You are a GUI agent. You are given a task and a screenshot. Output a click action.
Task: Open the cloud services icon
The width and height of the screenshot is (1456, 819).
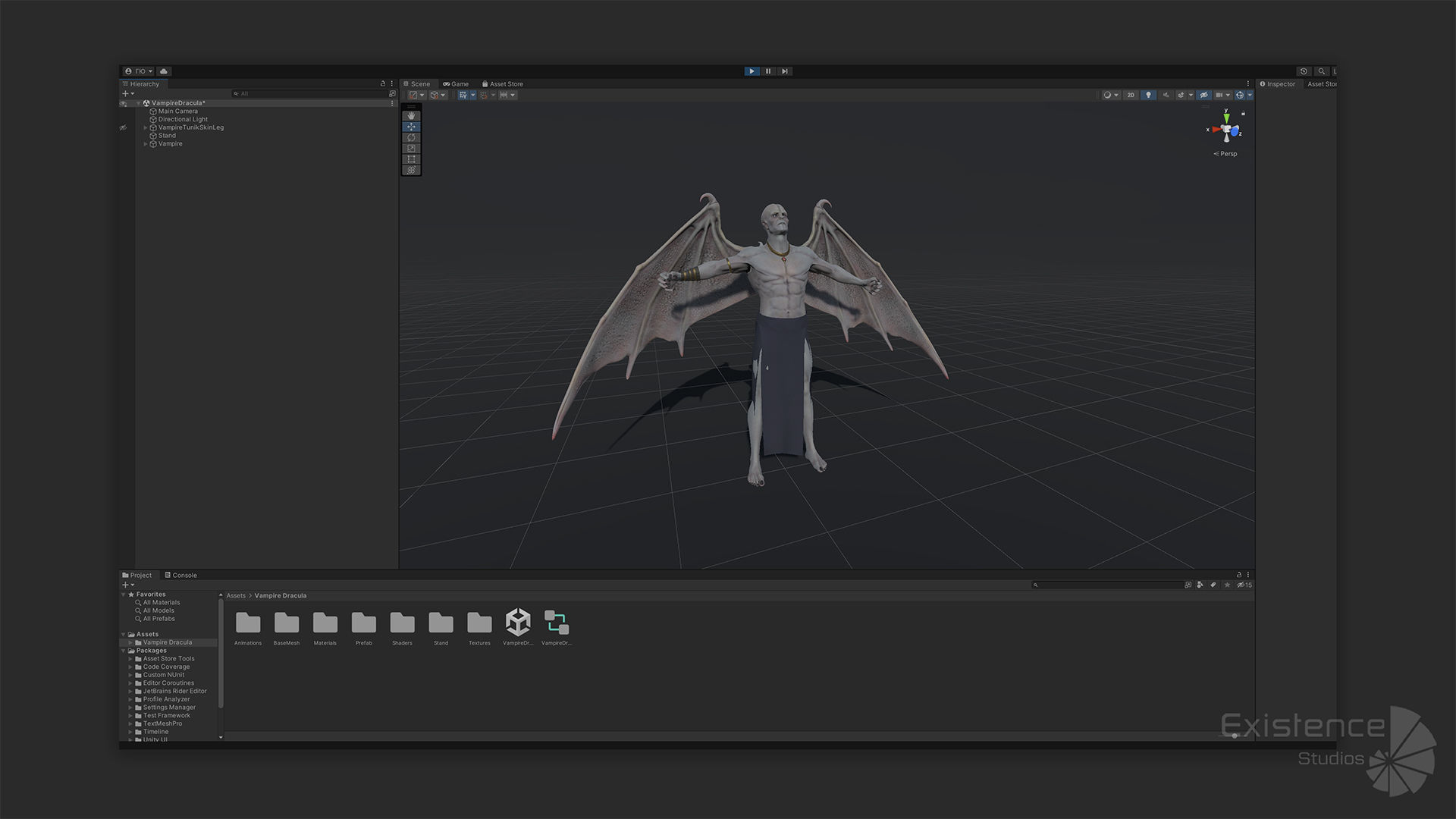[163, 71]
